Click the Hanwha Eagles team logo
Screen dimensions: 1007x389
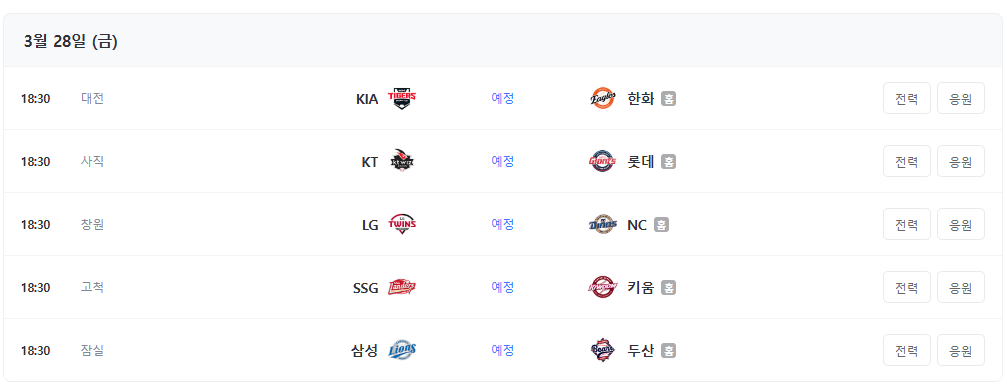602,98
